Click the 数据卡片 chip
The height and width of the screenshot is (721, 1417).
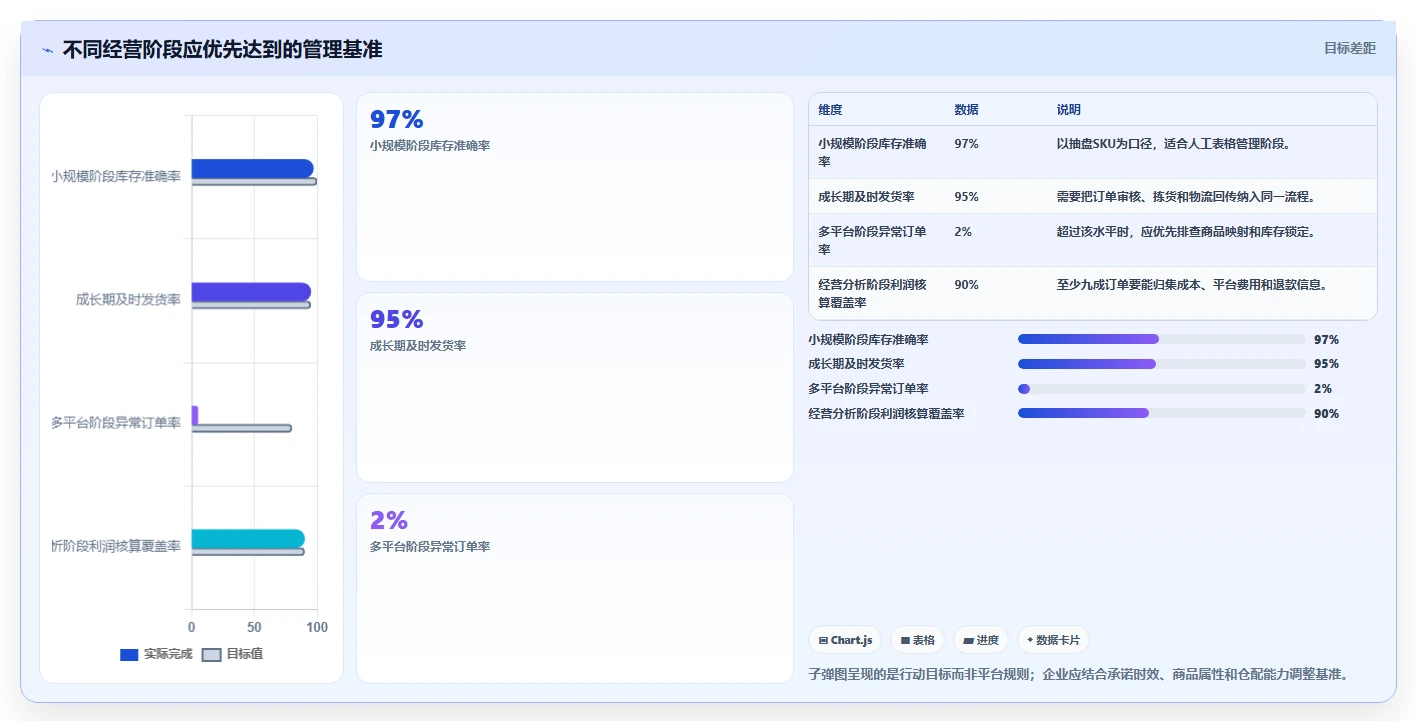coord(1053,640)
